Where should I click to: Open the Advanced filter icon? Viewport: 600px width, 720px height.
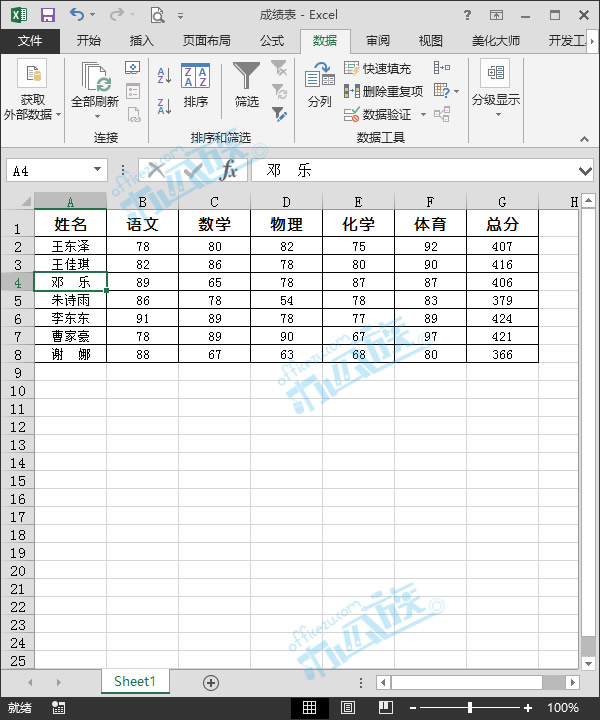coord(279,114)
